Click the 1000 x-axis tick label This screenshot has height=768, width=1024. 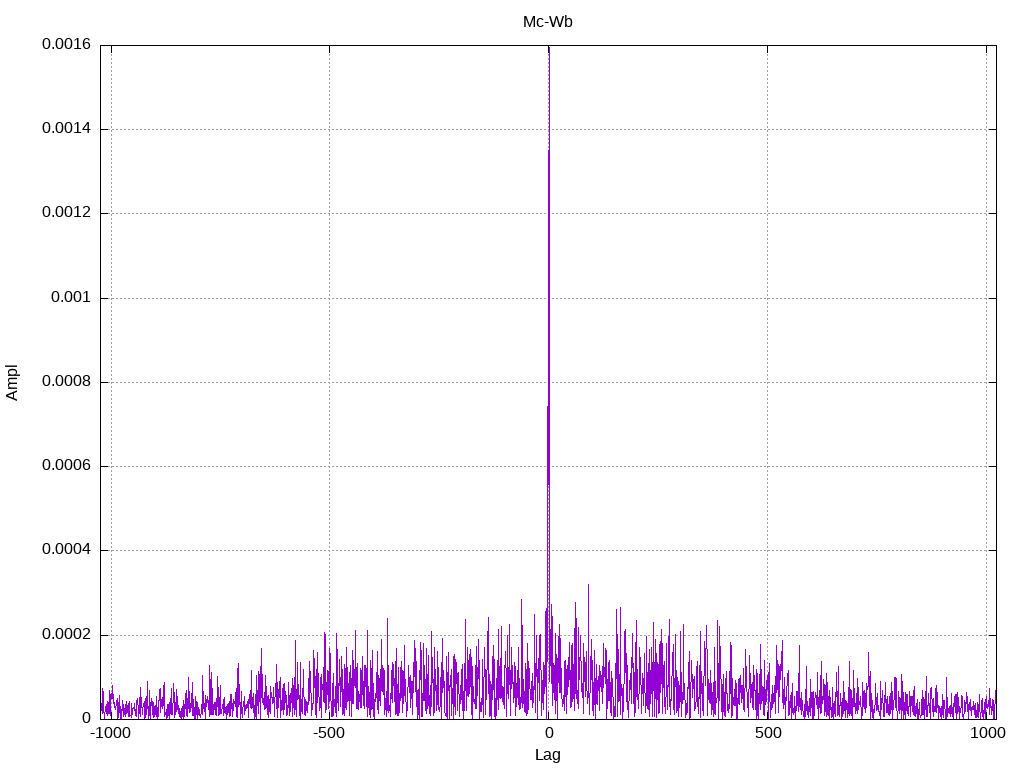click(x=987, y=733)
